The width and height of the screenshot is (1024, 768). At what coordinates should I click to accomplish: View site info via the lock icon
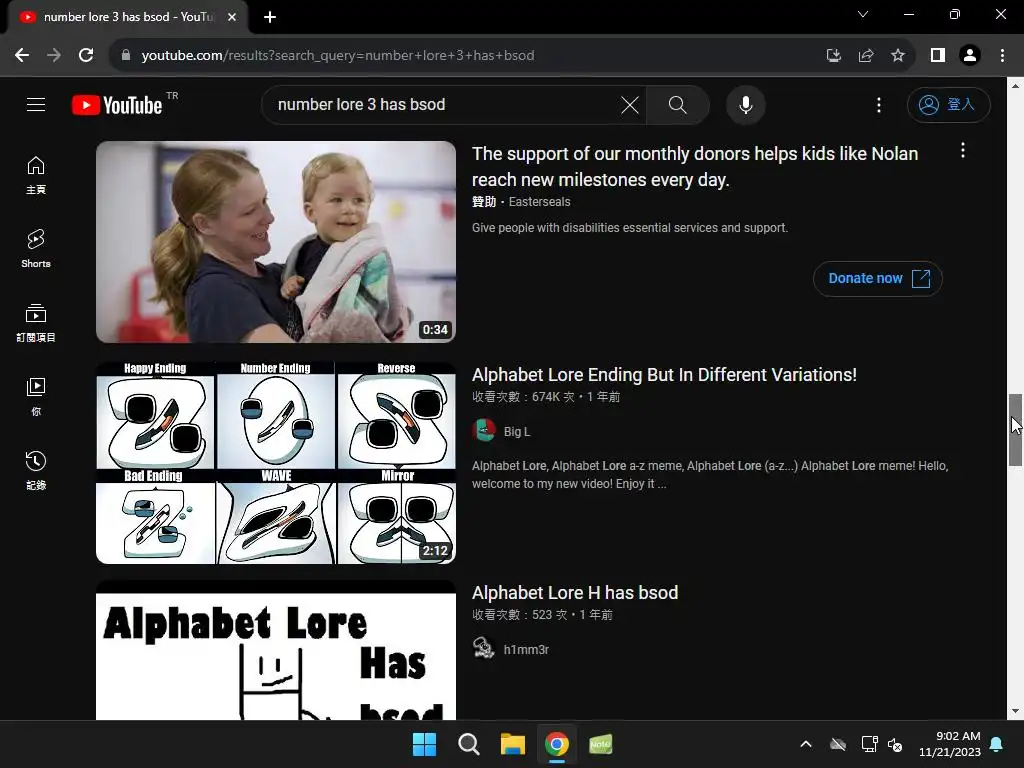click(126, 56)
